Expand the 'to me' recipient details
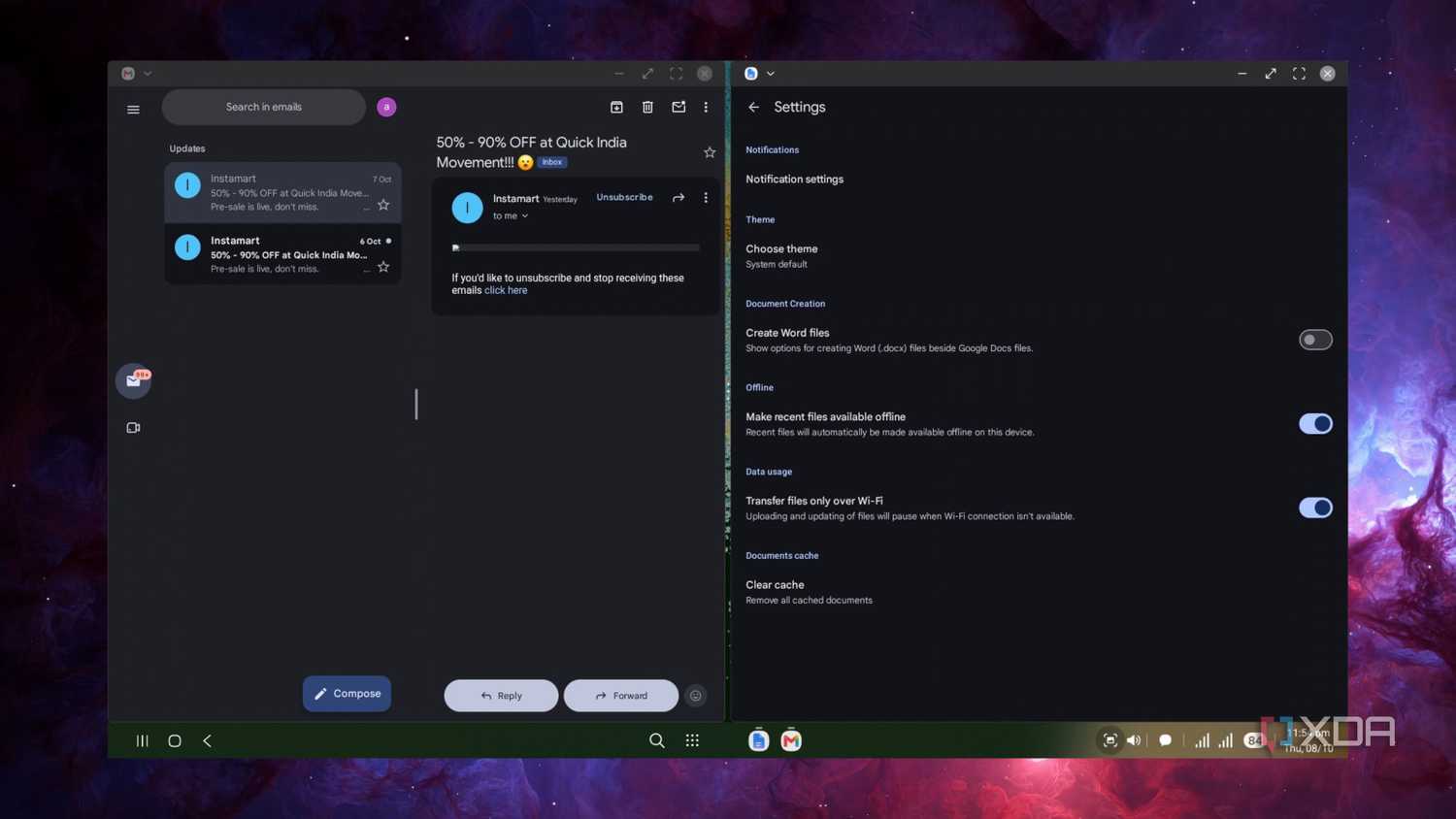 coord(511,216)
